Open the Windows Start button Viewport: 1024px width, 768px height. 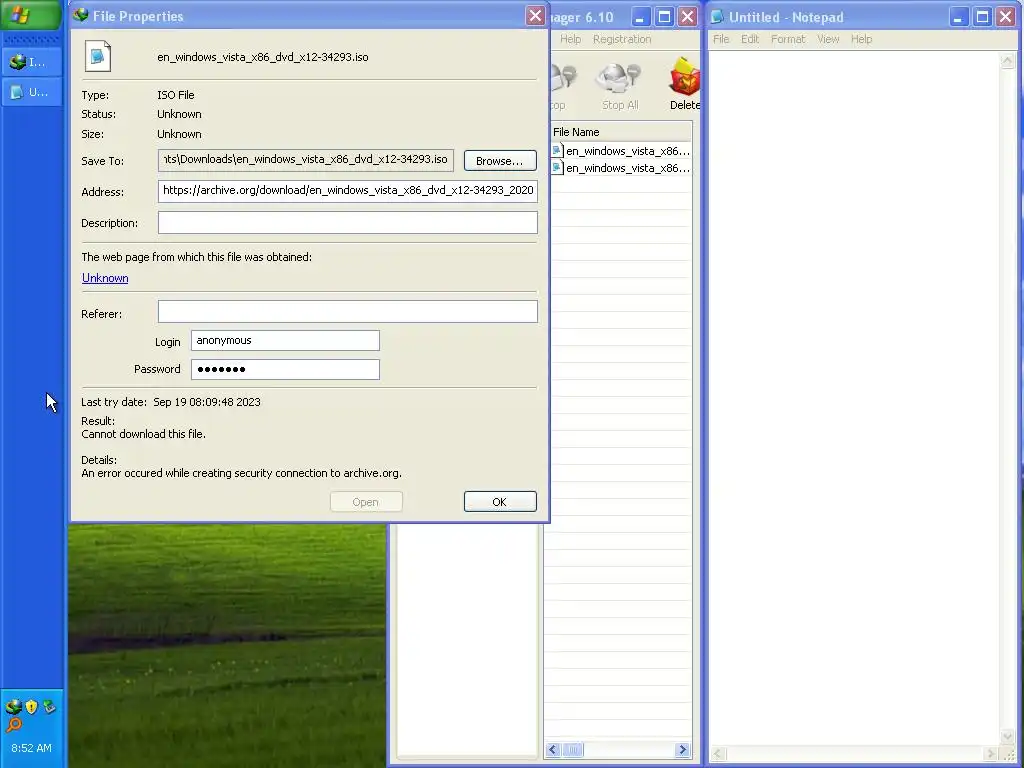tap(31, 14)
